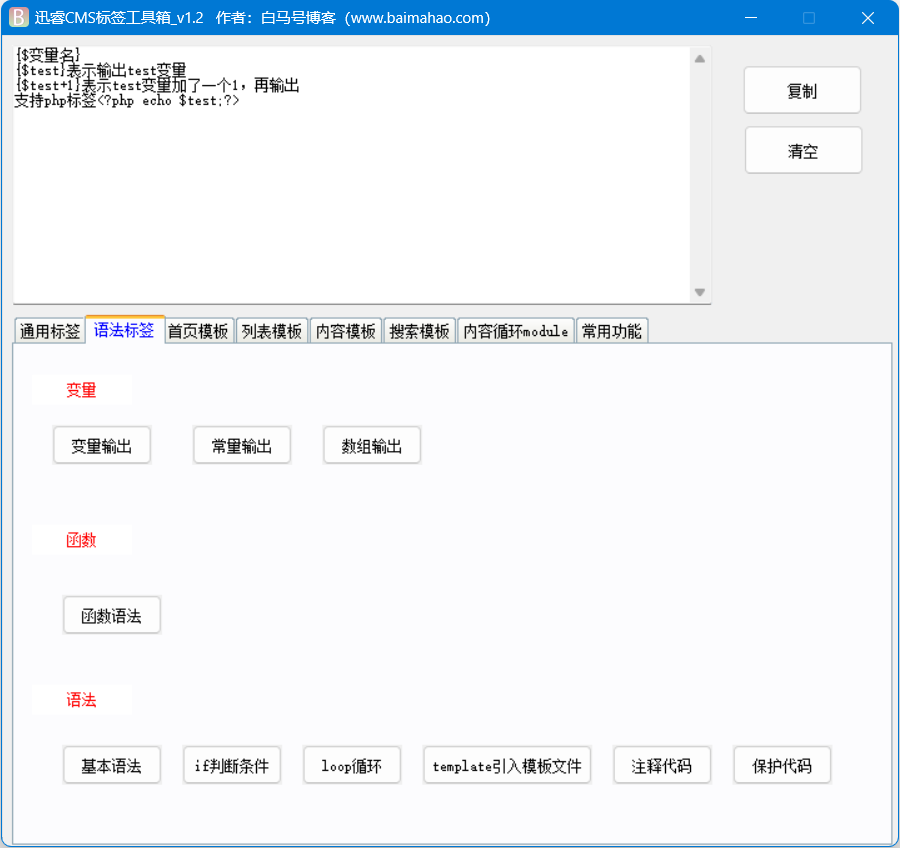Select the 内容循环module tab
The height and width of the screenshot is (848, 900).
pos(516,331)
